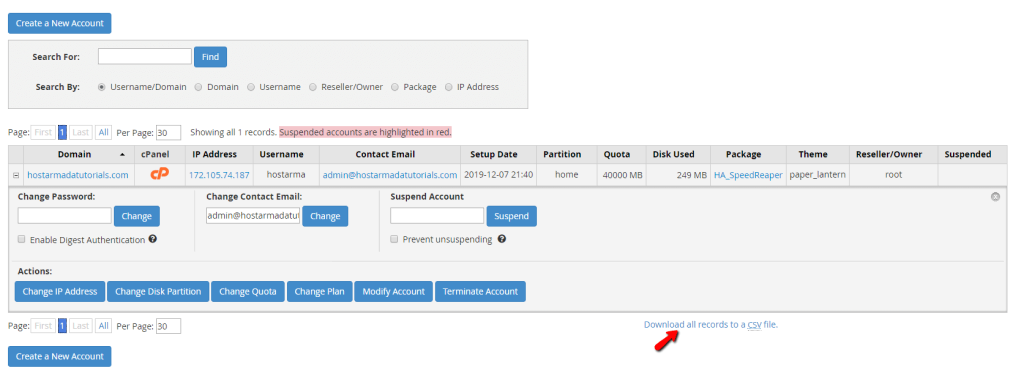The height and width of the screenshot is (387, 1024).
Task: Select Package search option
Action: 395,87
